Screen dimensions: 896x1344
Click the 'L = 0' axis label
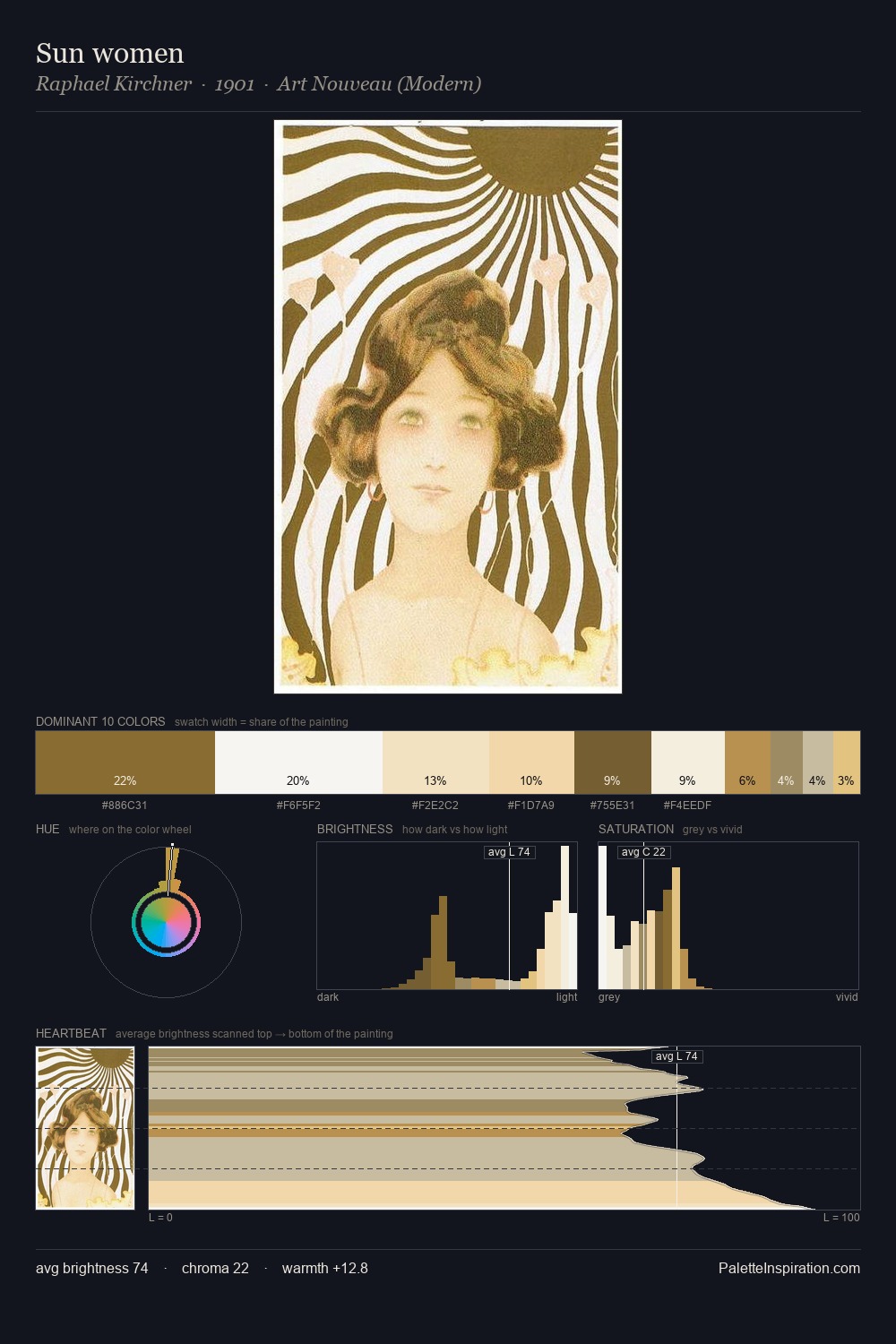tap(160, 1218)
